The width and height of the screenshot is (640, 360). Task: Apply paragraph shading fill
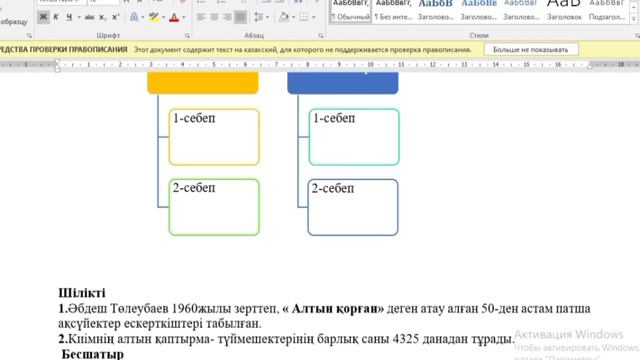[x=284, y=17]
